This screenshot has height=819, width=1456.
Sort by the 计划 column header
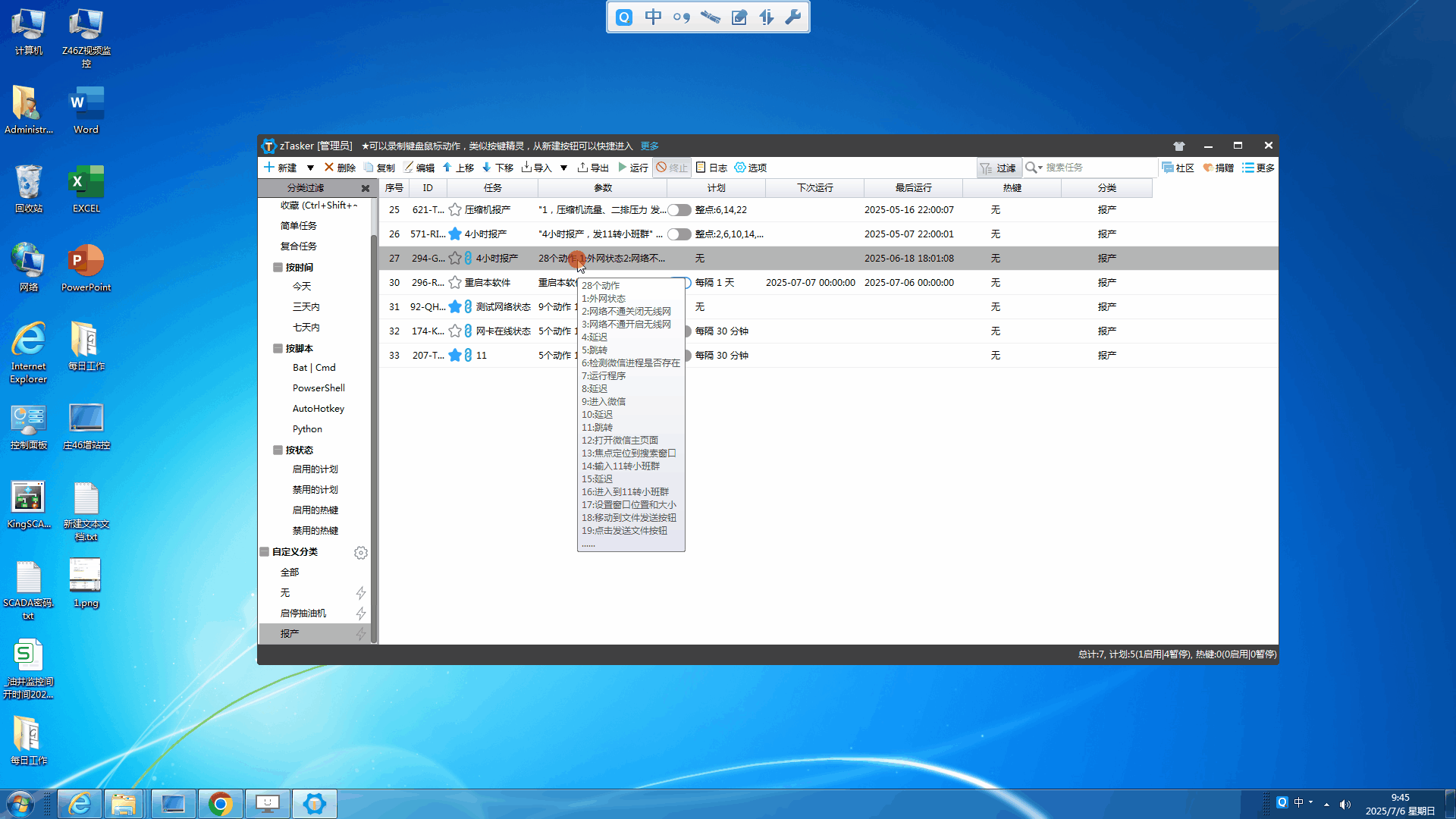click(x=717, y=188)
